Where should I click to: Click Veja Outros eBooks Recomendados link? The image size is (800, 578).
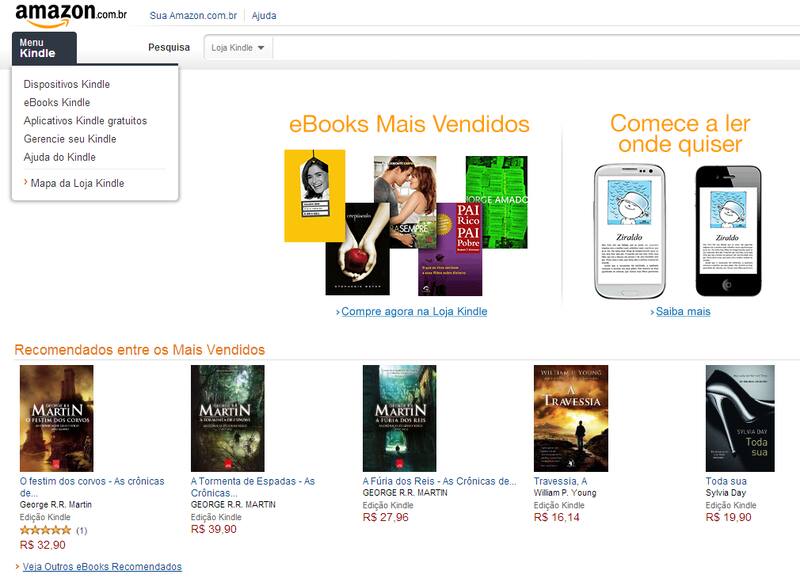102,567
